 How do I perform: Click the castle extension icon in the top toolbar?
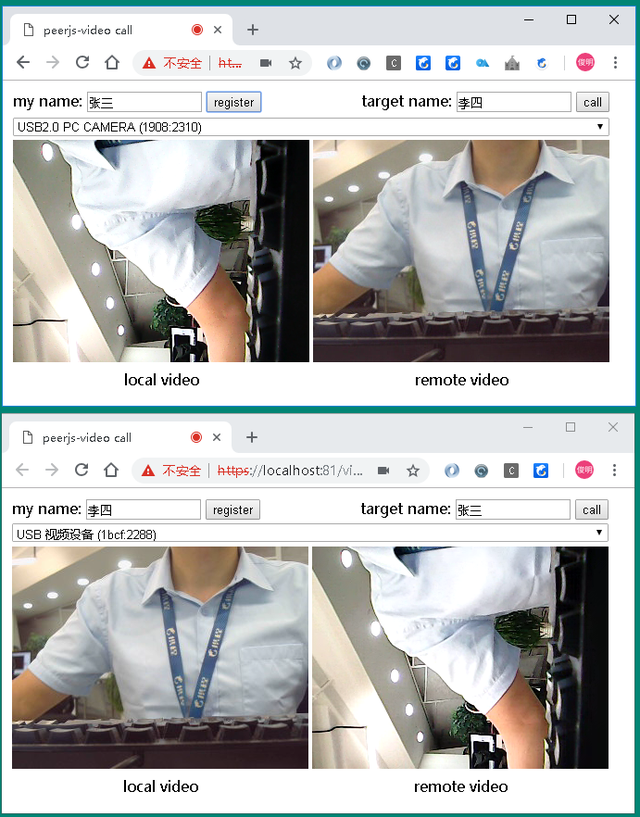tap(512, 63)
